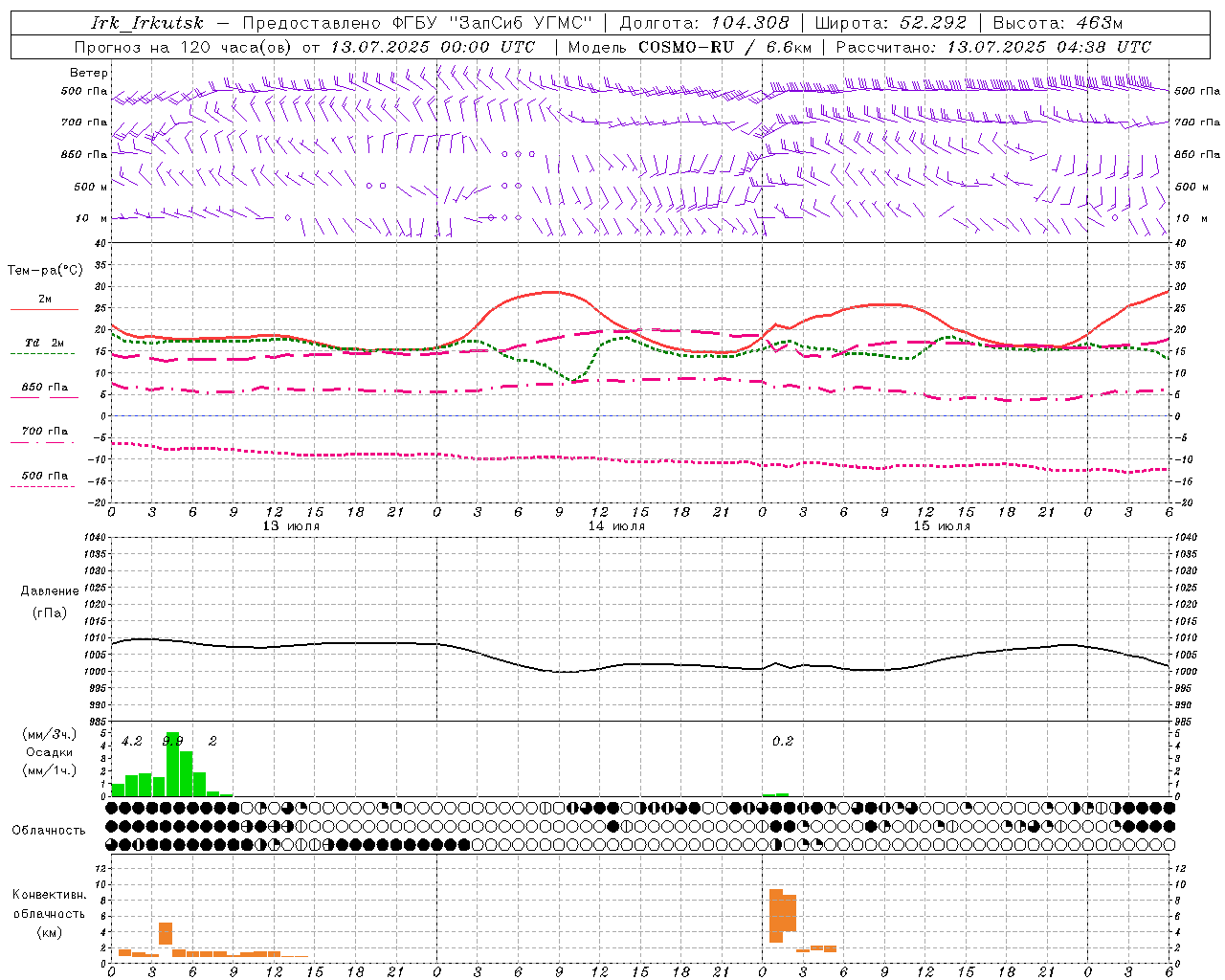Click the tallest green precipitation bar
The width and height of the screenshot is (1225, 980).
point(172,765)
